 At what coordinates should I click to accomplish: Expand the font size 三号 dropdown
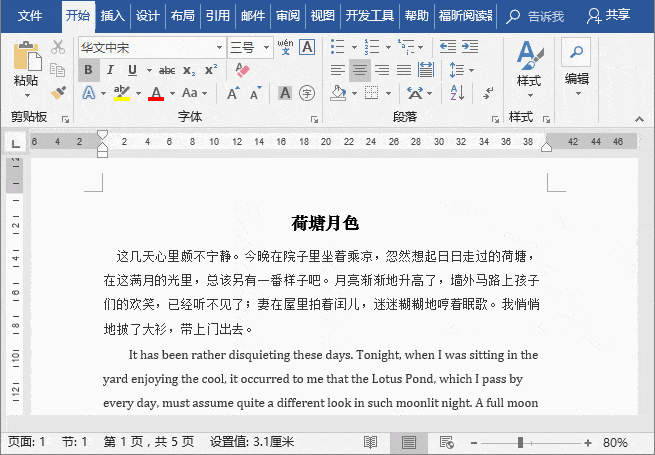point(267,47)
